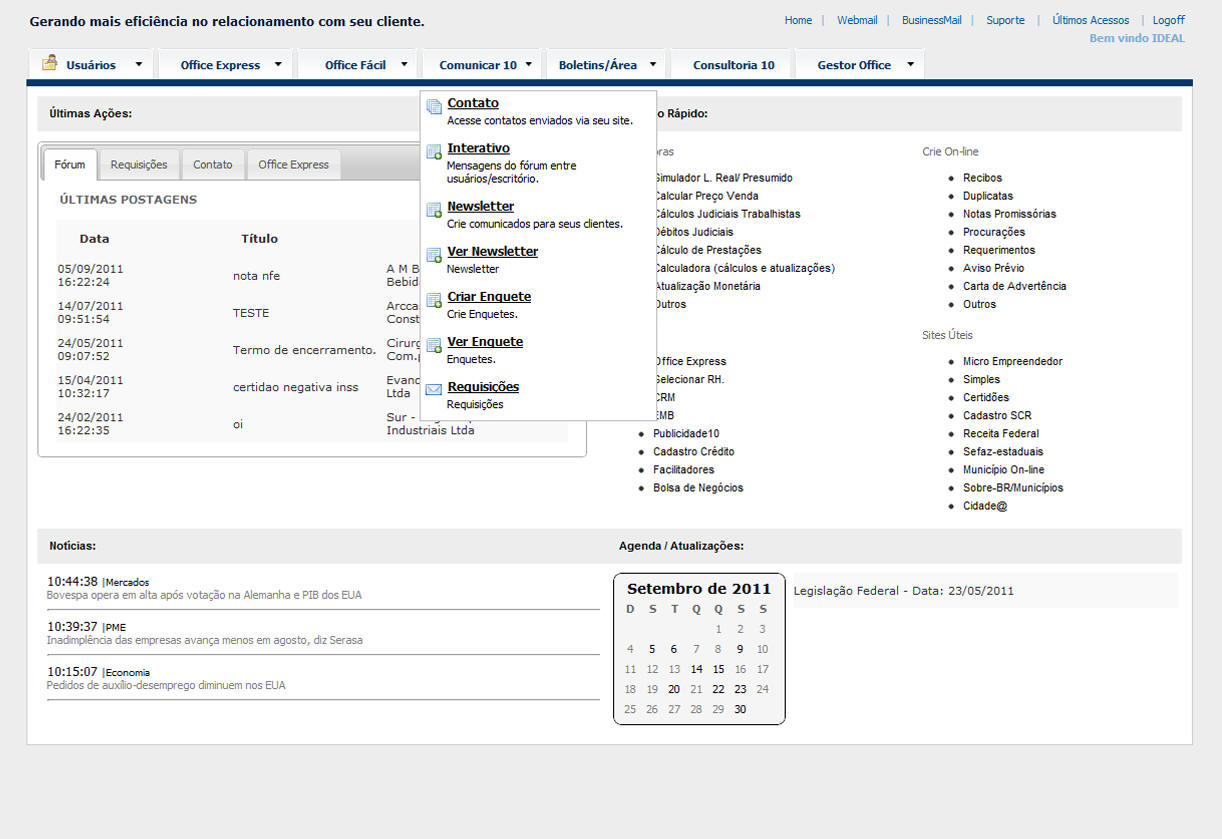Open the Webmail link
1222x839 pixels.
[x=857, y=20]
